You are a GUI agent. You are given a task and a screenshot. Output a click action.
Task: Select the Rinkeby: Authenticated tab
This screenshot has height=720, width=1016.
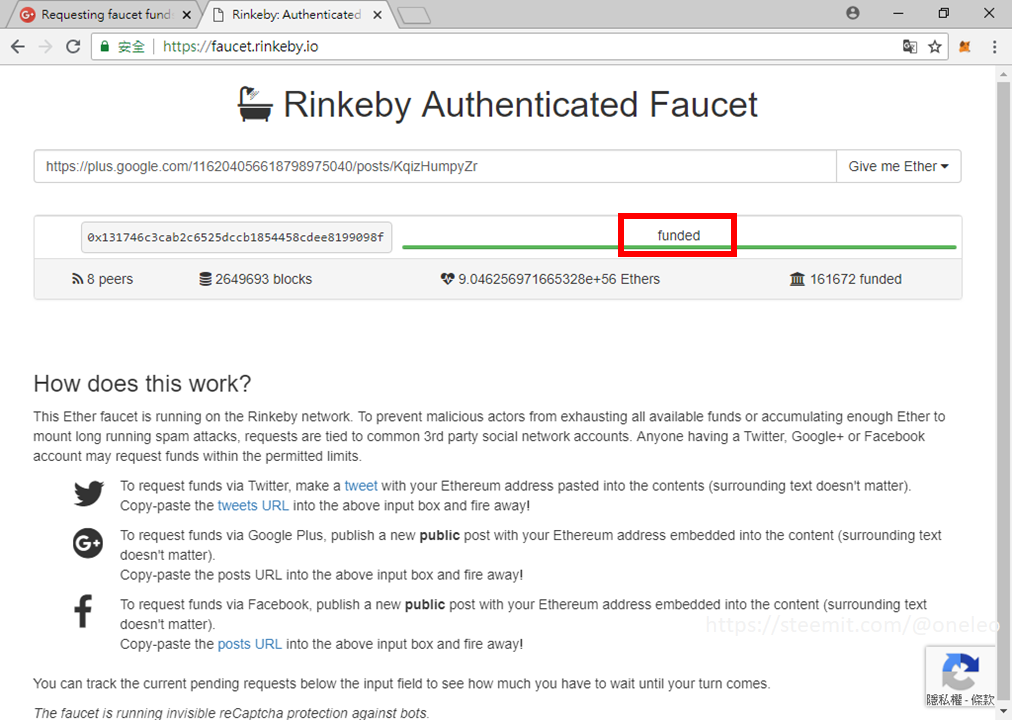pos(295,14)
